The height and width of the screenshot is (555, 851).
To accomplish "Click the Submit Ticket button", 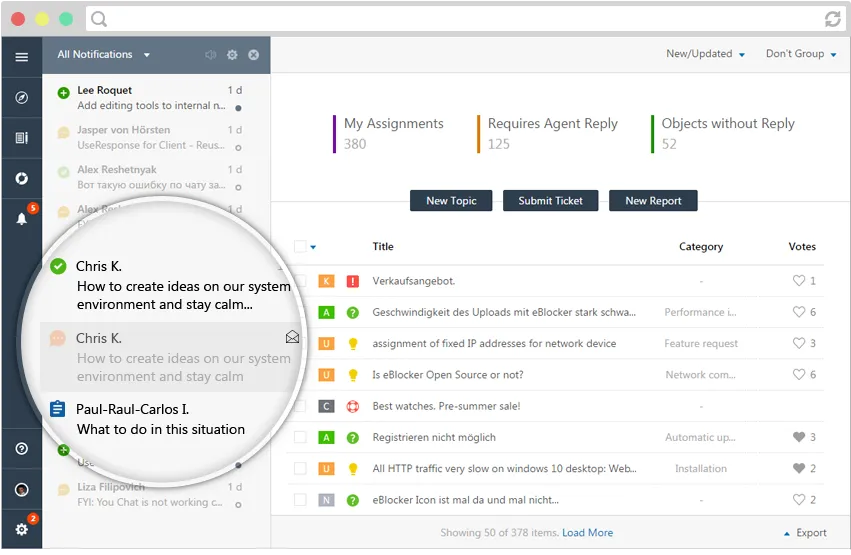I will click(550, 201).
